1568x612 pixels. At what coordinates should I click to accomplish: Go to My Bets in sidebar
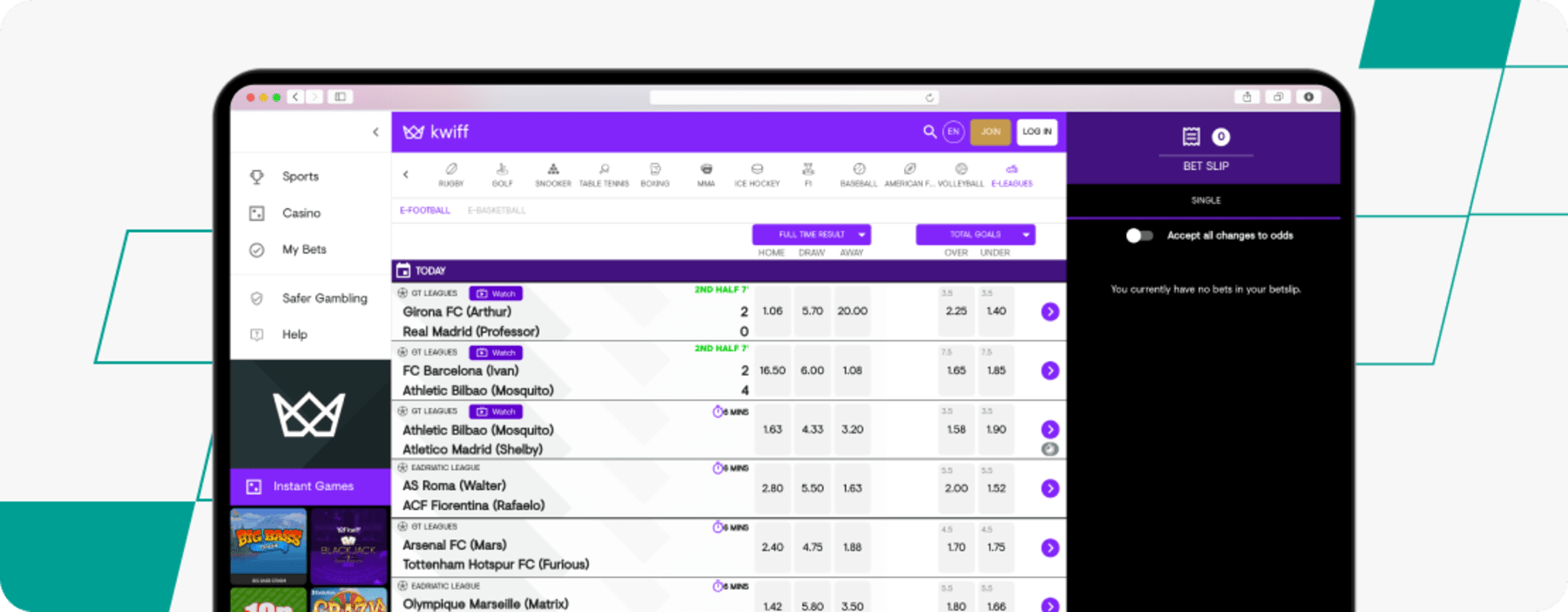[304, 249]
